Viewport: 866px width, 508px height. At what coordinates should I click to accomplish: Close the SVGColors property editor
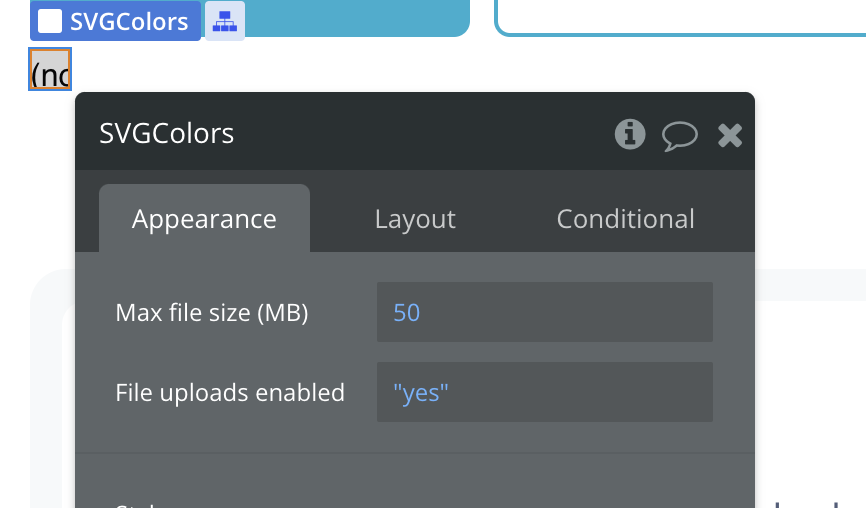coord(731,135)
